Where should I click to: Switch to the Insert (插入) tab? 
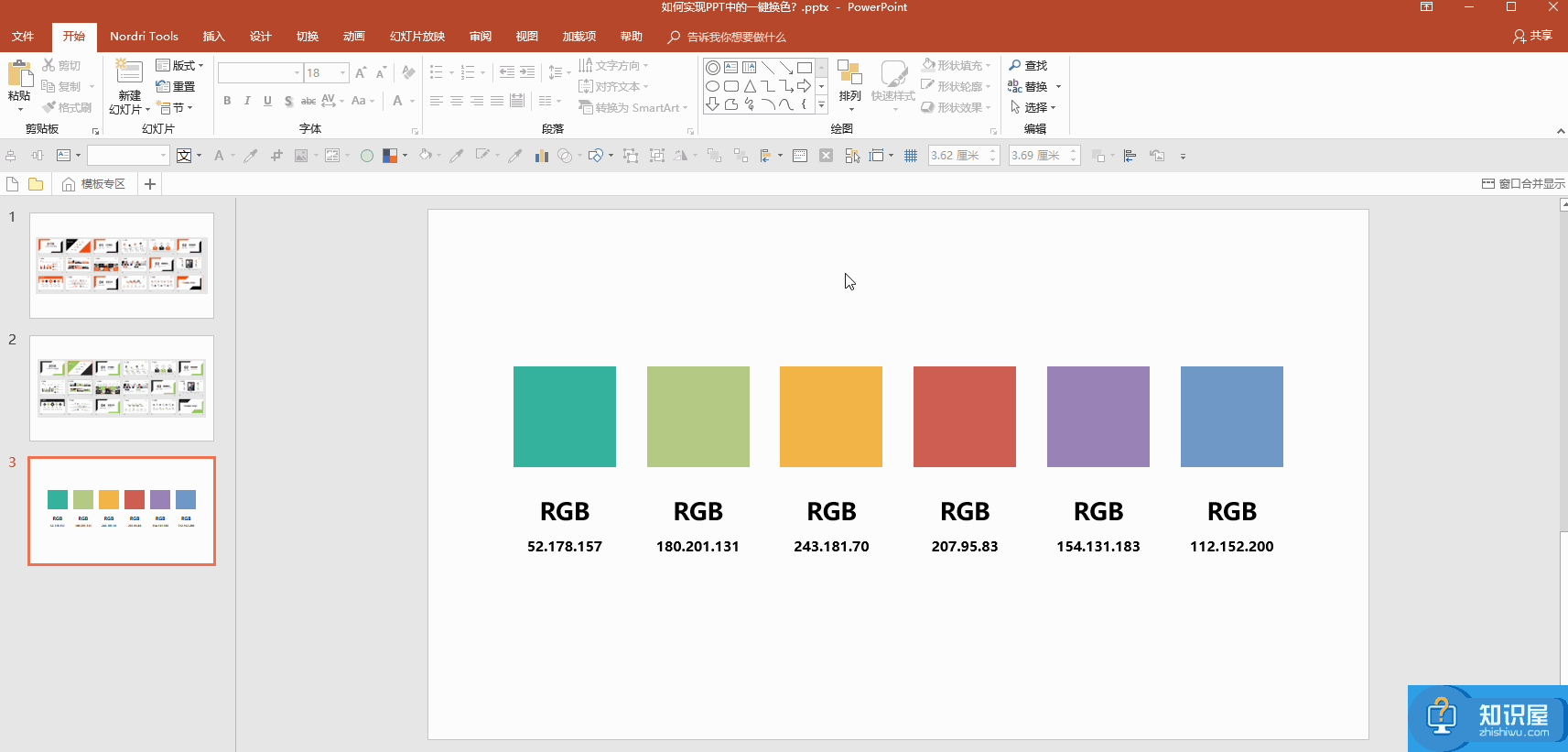213,37
